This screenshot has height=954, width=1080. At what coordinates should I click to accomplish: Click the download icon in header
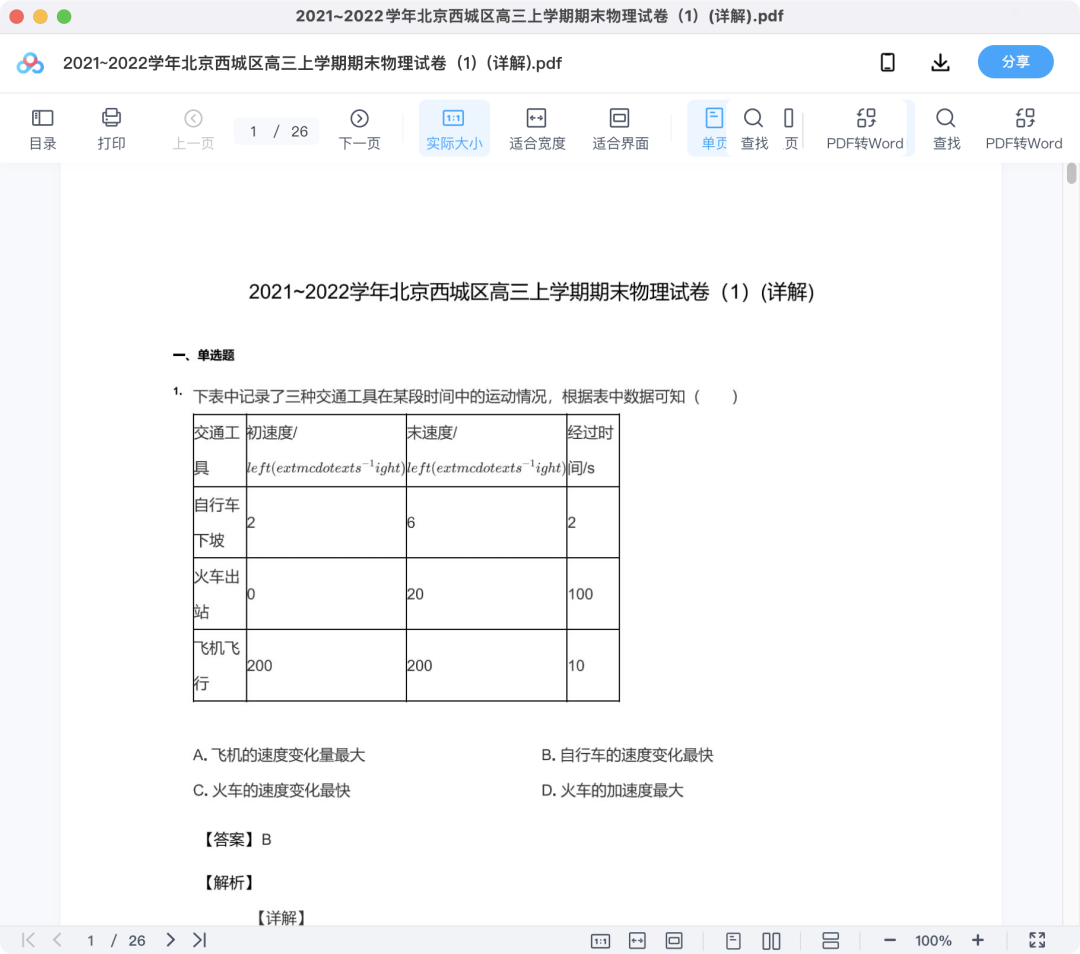940,63
